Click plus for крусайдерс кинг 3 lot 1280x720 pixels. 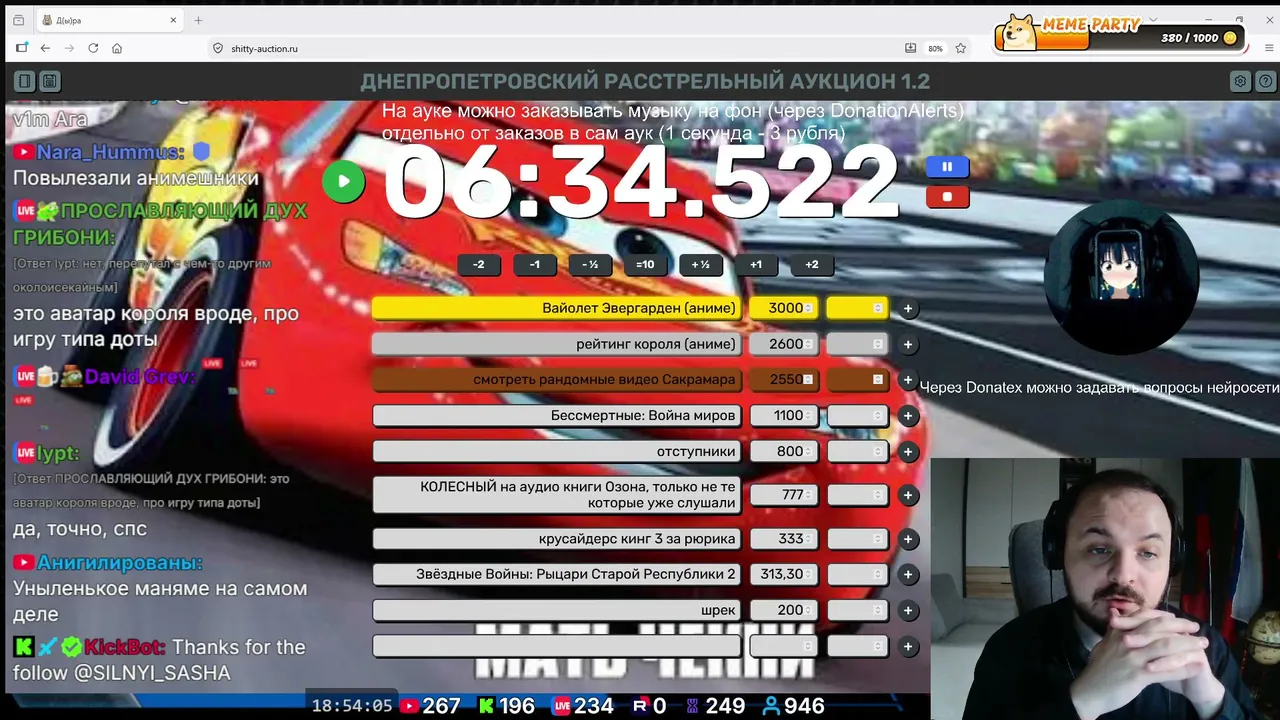[x=908, y=539]
